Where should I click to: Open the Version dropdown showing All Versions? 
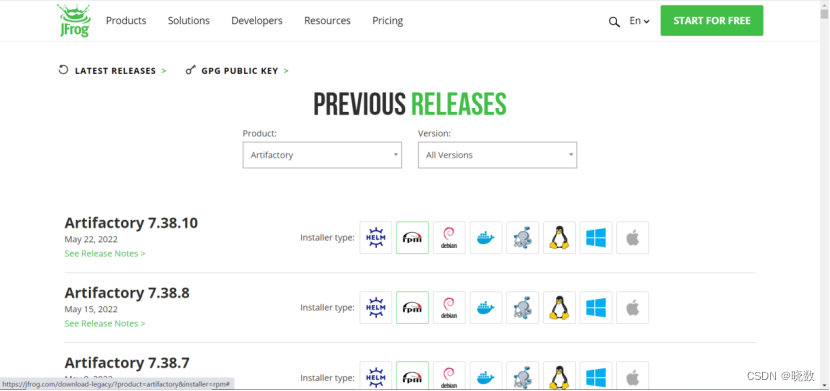(x=497, y=155)
